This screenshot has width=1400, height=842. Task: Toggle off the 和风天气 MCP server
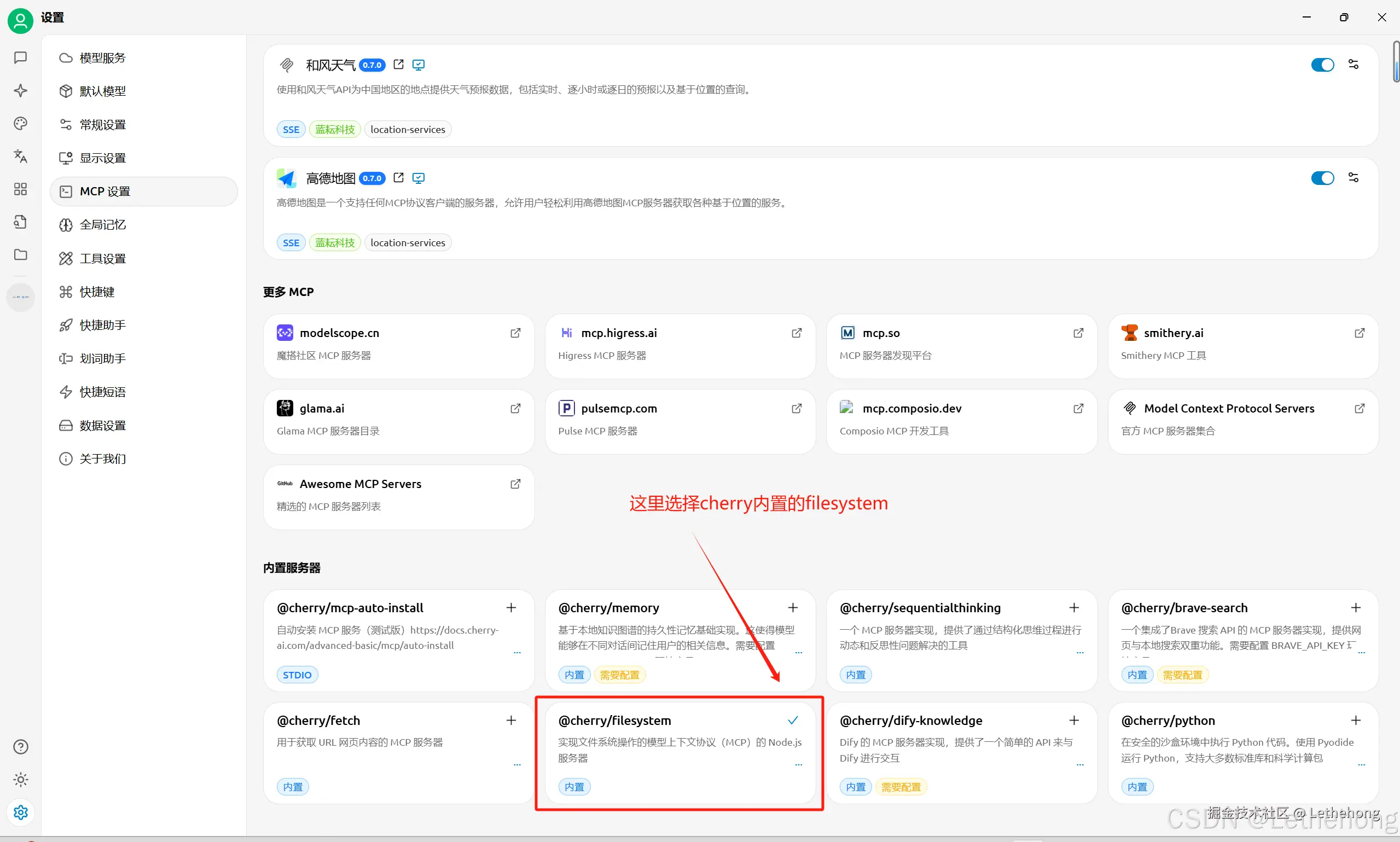click(1322, 65)
